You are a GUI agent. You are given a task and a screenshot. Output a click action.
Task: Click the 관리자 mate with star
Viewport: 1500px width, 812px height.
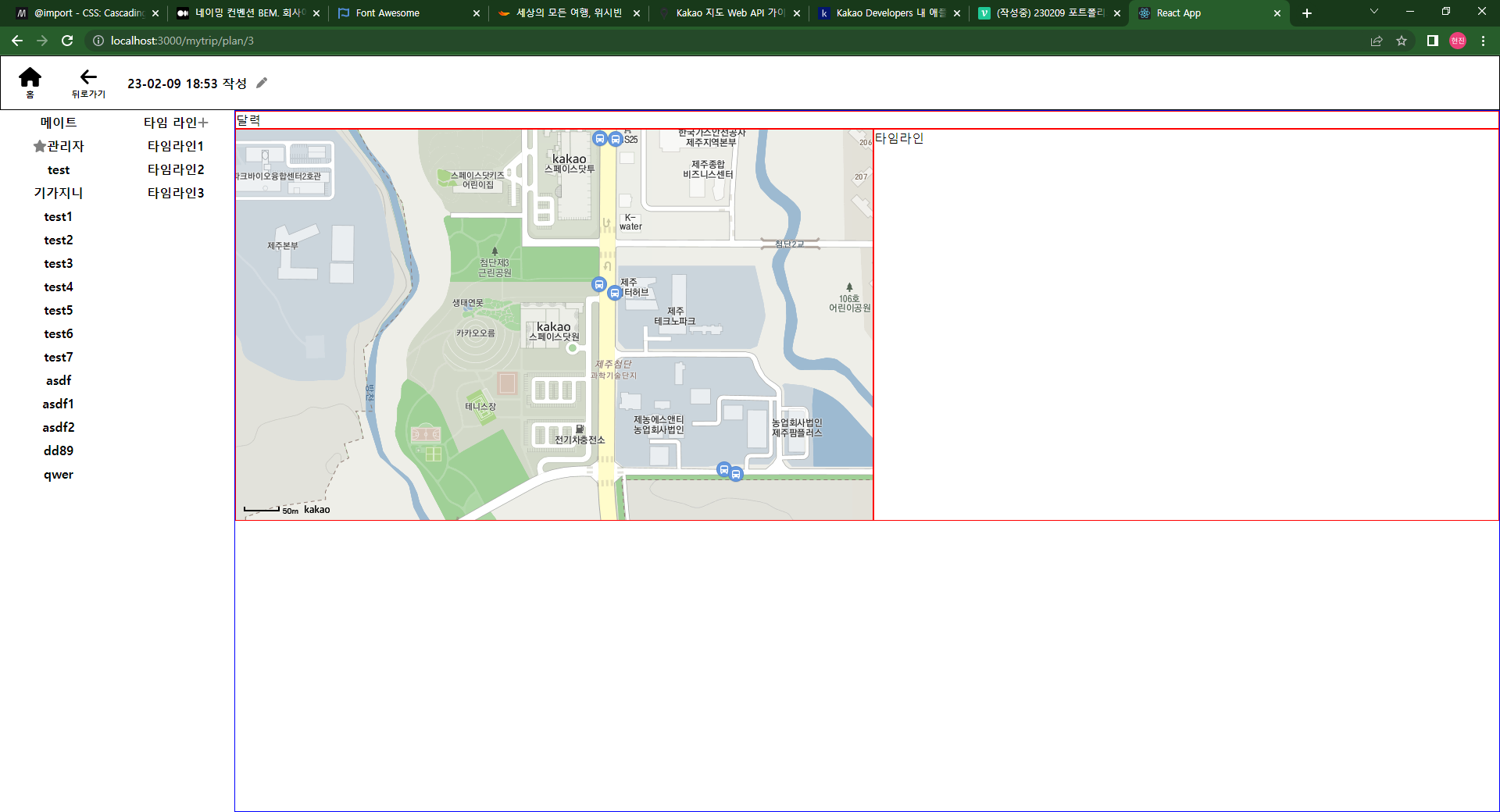coord(59,146)
